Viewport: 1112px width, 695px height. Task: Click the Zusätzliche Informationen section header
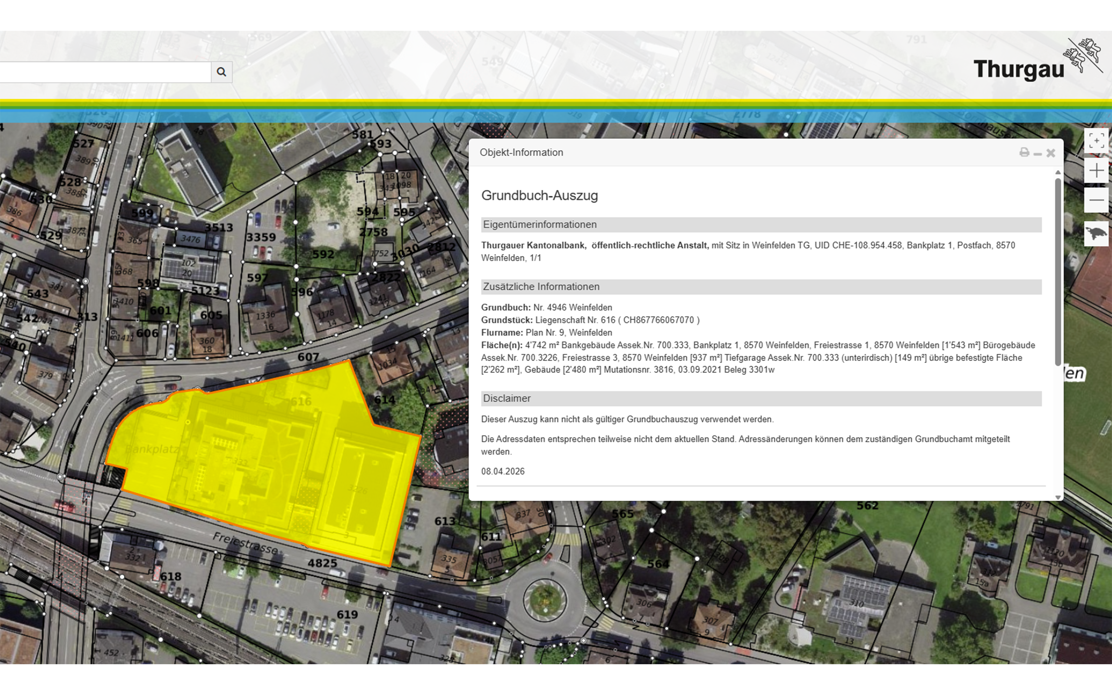pyautogui.click(x=761, y=287)
